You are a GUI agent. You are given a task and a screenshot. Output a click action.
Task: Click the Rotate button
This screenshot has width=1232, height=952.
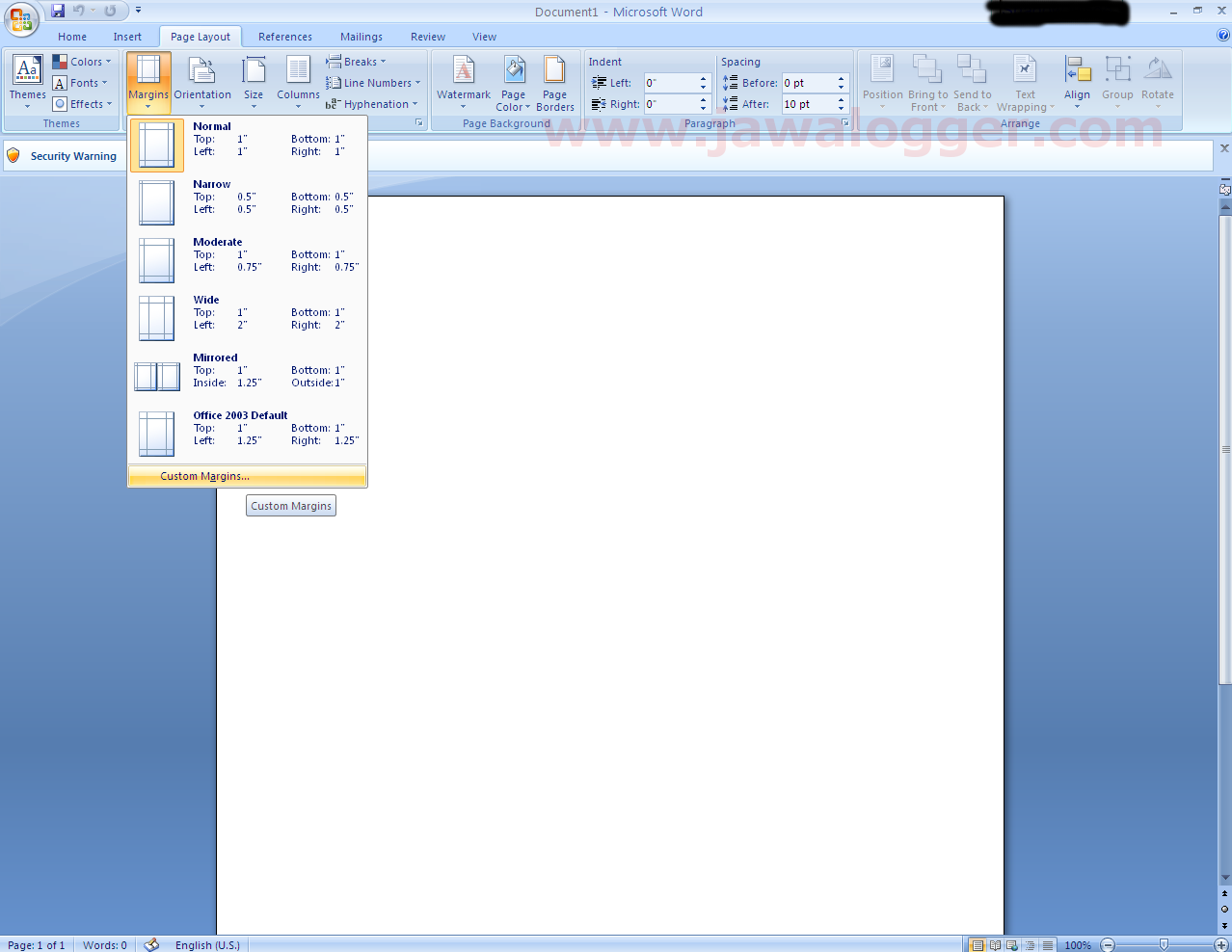pos(1158,83)
